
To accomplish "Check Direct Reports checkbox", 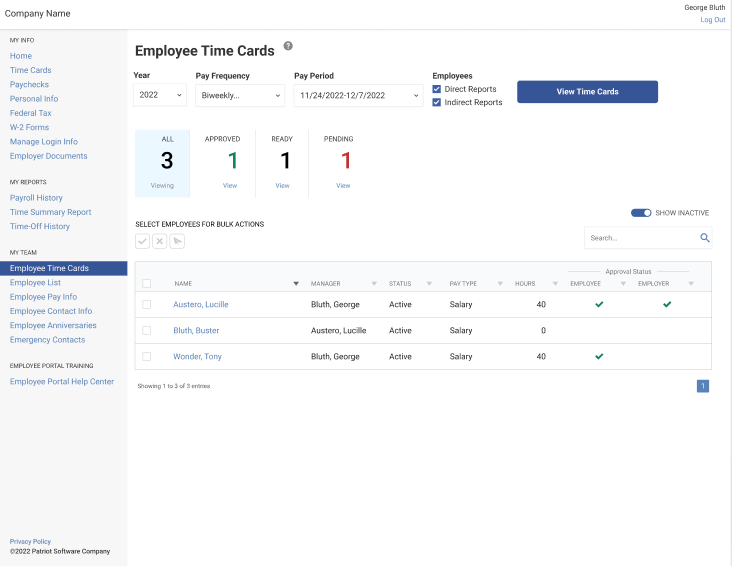I will [x=436, y=89].
